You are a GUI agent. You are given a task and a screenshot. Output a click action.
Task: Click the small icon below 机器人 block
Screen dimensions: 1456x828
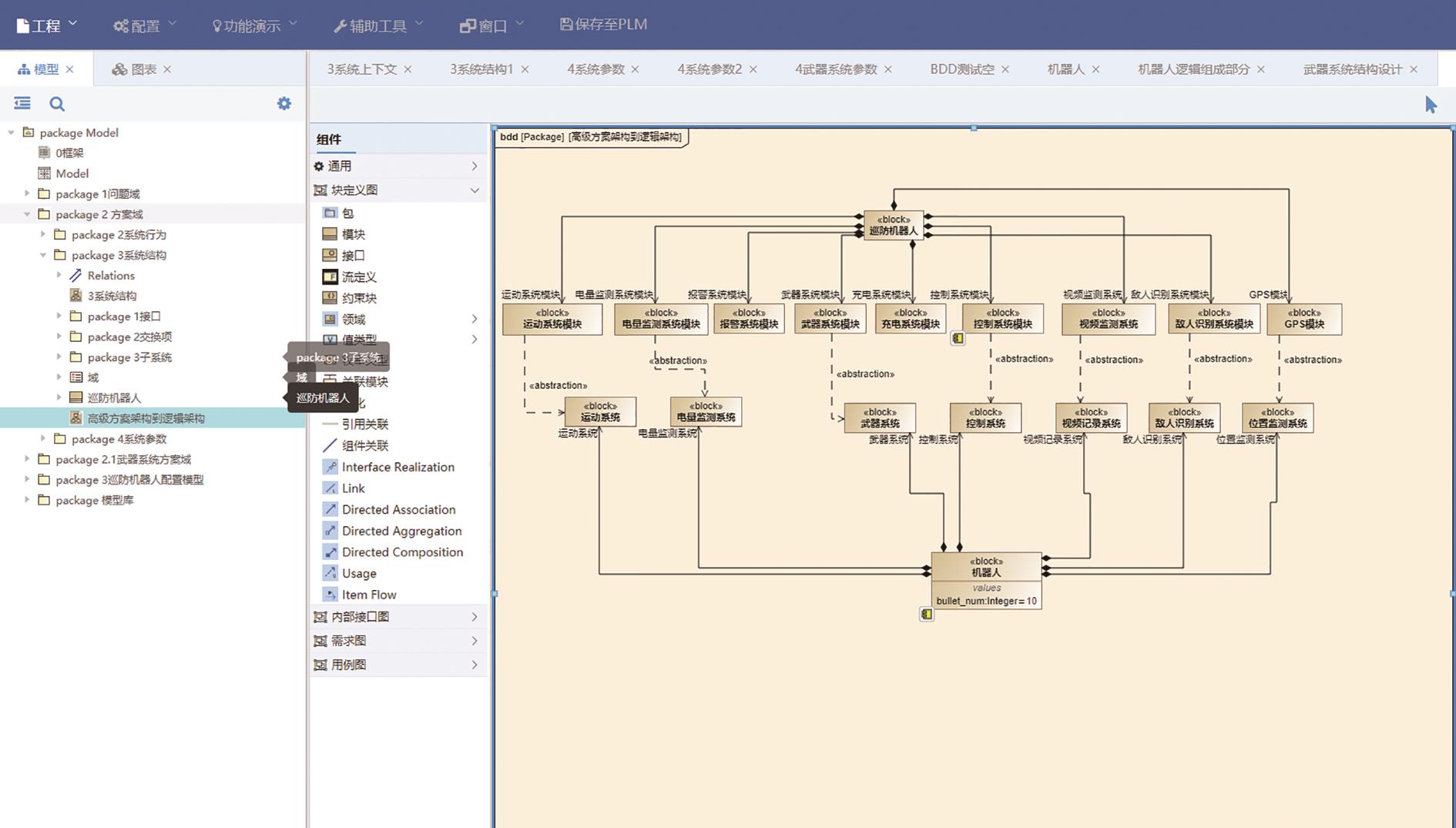tap(927, 615)
